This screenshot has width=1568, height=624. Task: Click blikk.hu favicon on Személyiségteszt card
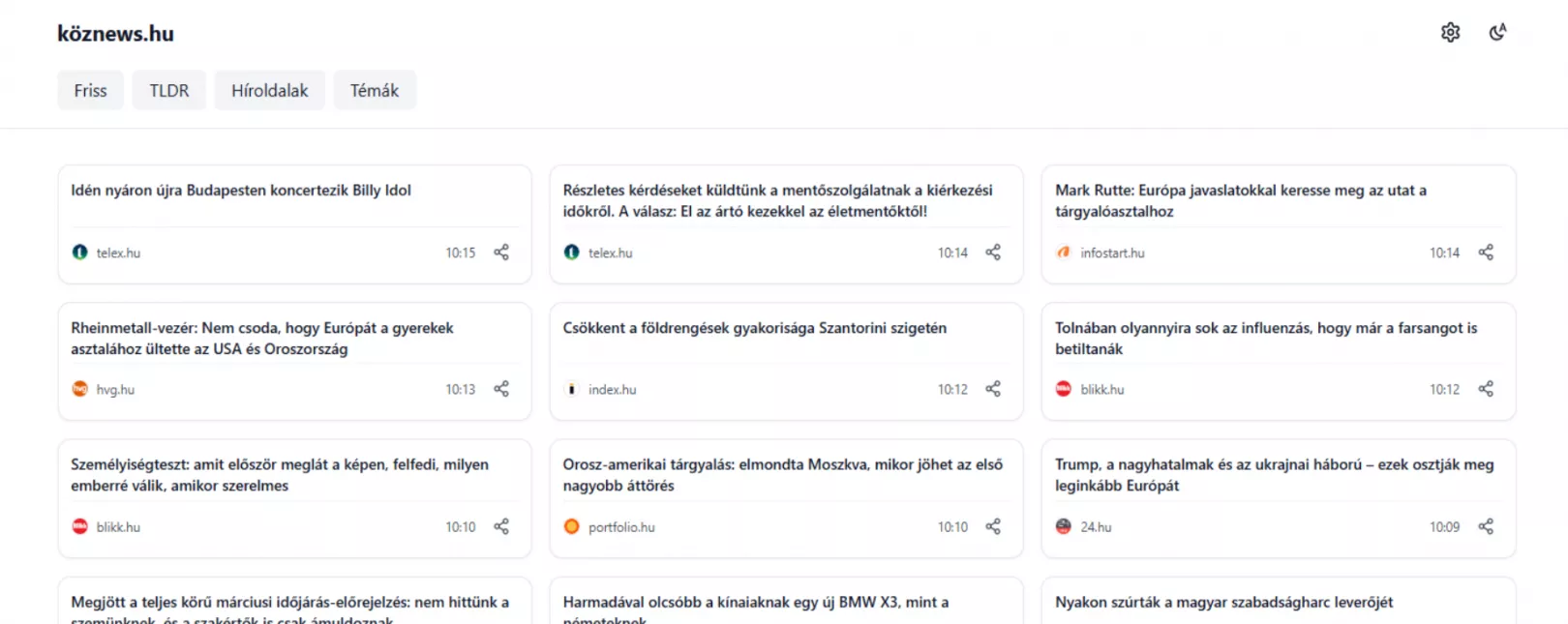coord(79,526)
